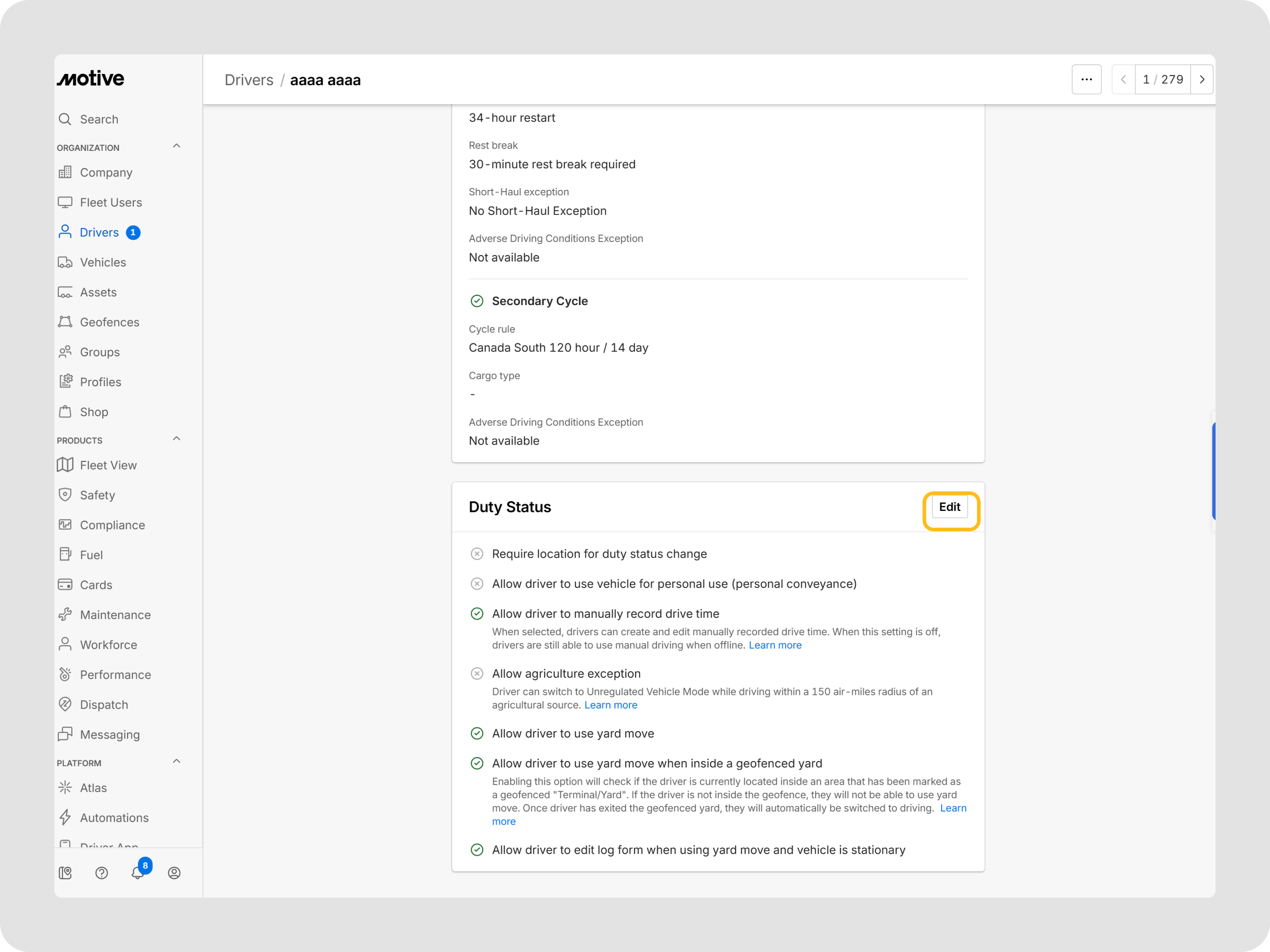Open notifications bell with 8 badge
This screenshot has height=952, width=1270.
[138, 872]
